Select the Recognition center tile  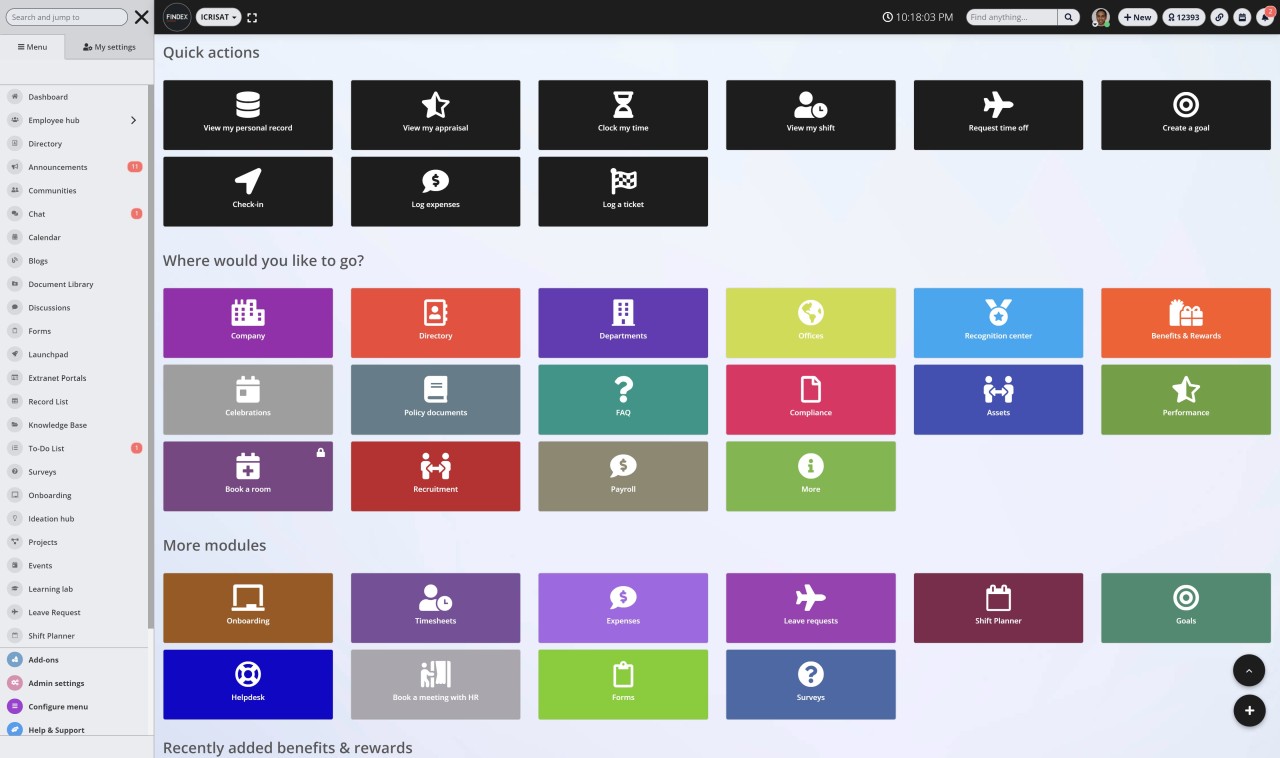coord(997,322)
